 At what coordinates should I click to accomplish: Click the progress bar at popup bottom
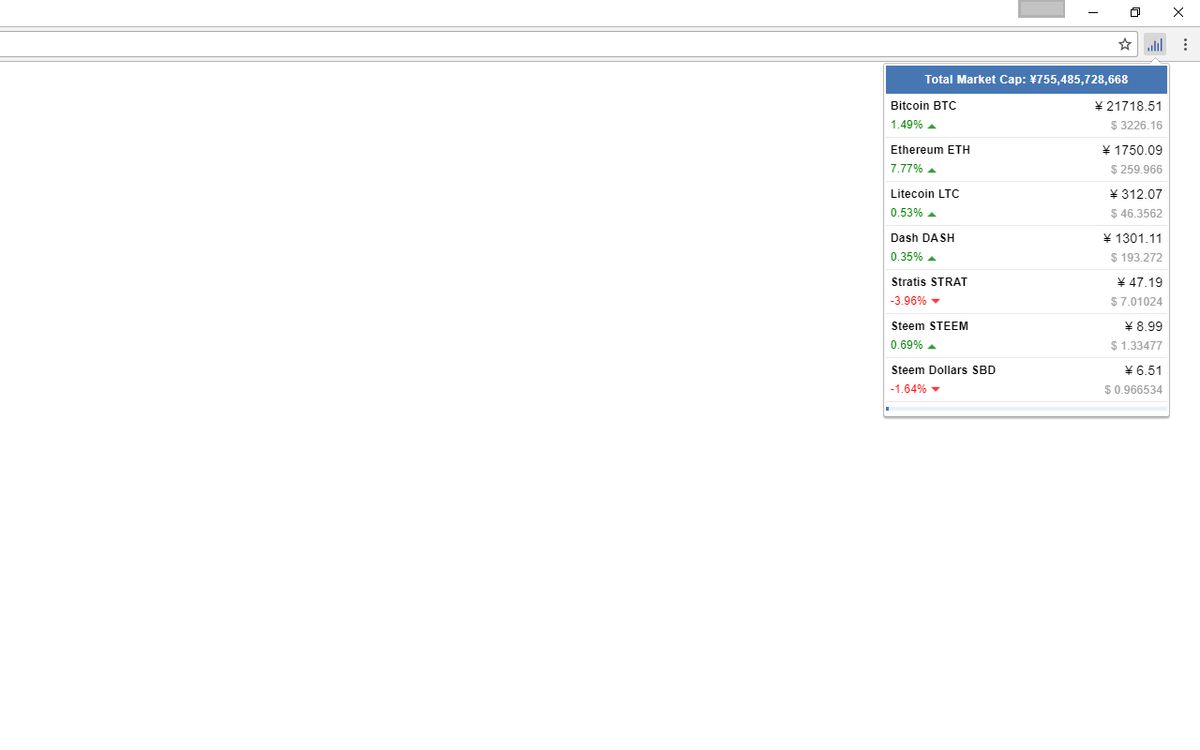tap(1026, 409)
